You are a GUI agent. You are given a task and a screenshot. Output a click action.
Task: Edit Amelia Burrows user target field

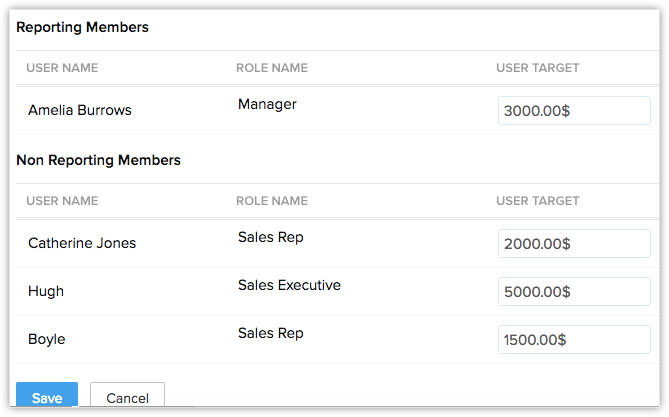574,111
